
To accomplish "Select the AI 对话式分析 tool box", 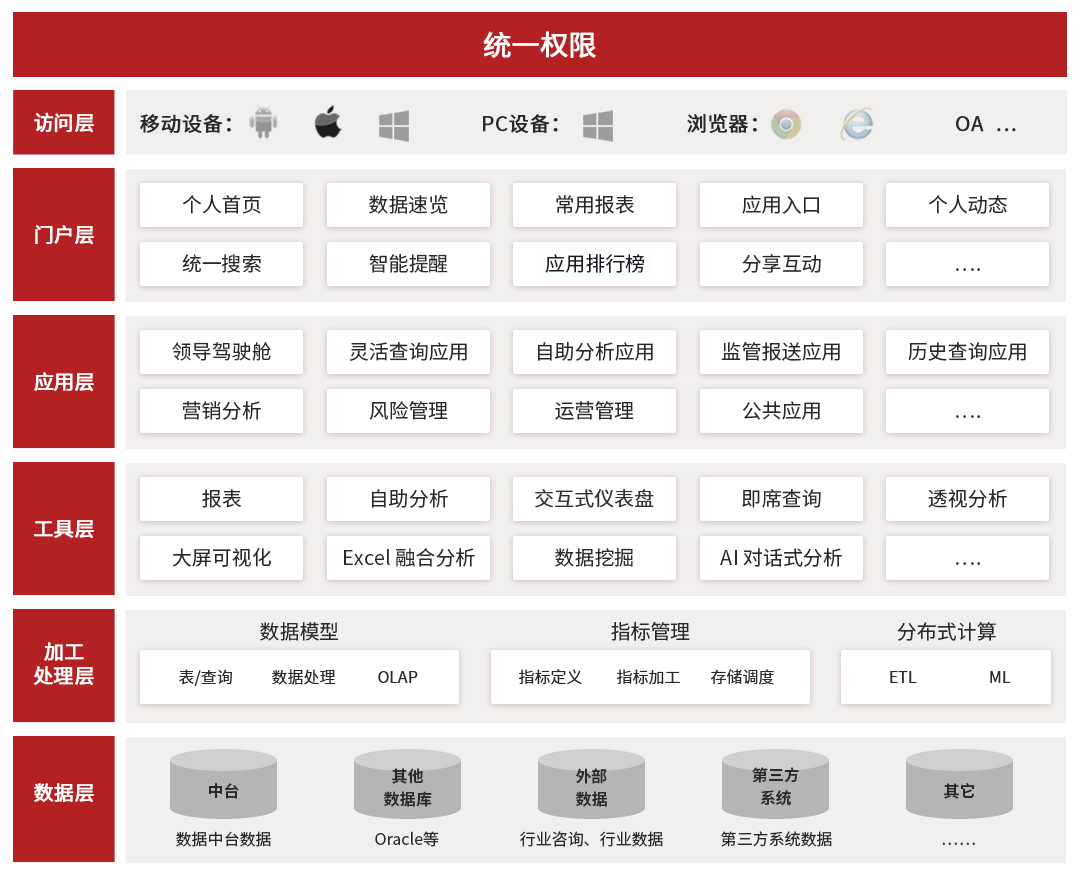I will click(x=781, y=558).
